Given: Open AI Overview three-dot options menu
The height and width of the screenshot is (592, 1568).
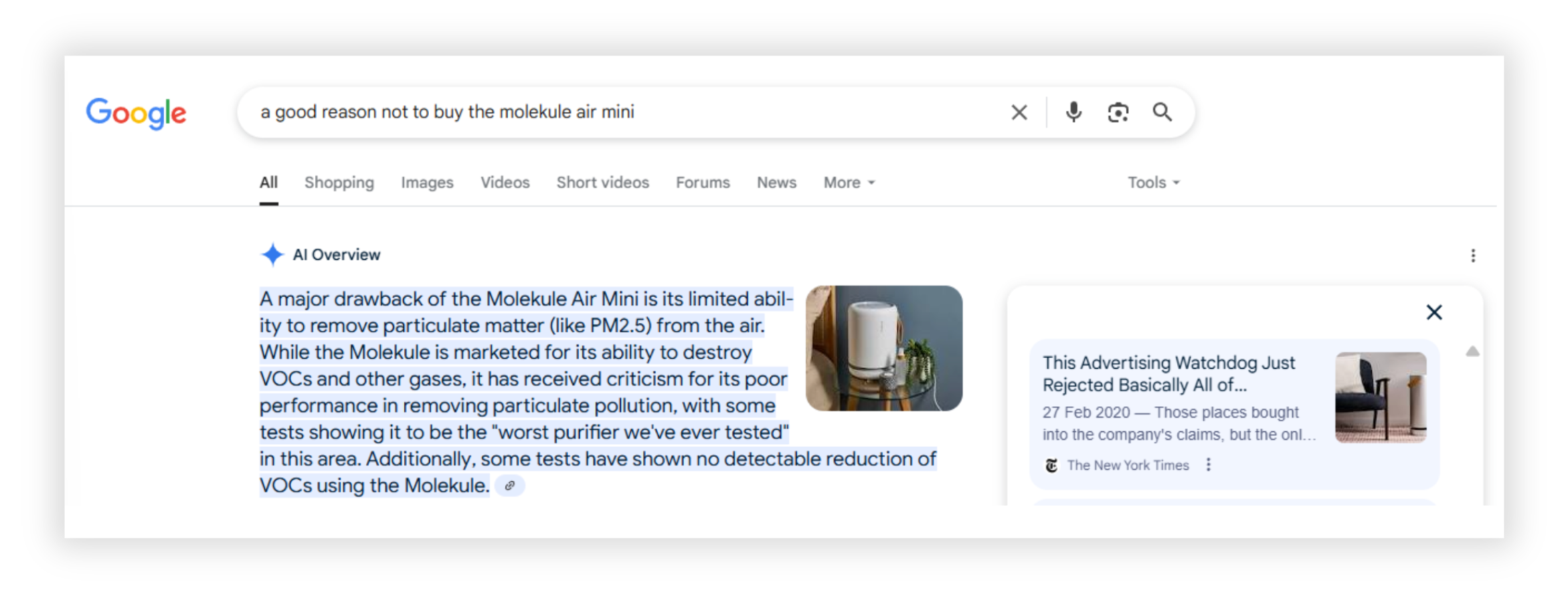Looking at the screenshot, I should click(x=1473, y=256).
